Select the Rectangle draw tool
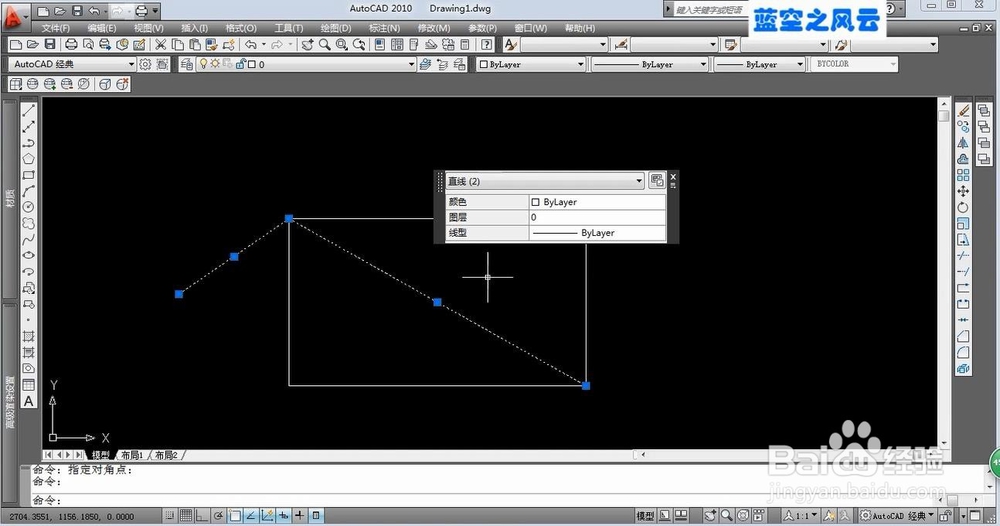The image size is (1000, 526). click(29, 175)
